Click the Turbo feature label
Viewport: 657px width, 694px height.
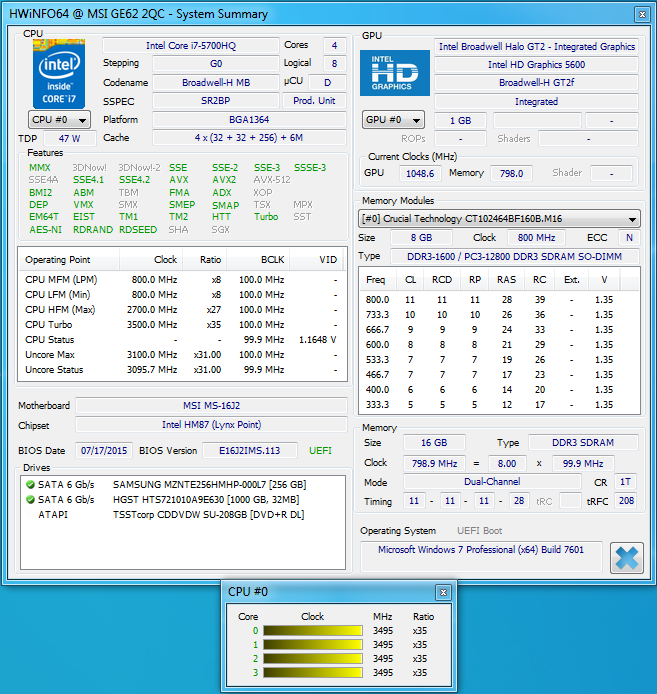(266, 216)
